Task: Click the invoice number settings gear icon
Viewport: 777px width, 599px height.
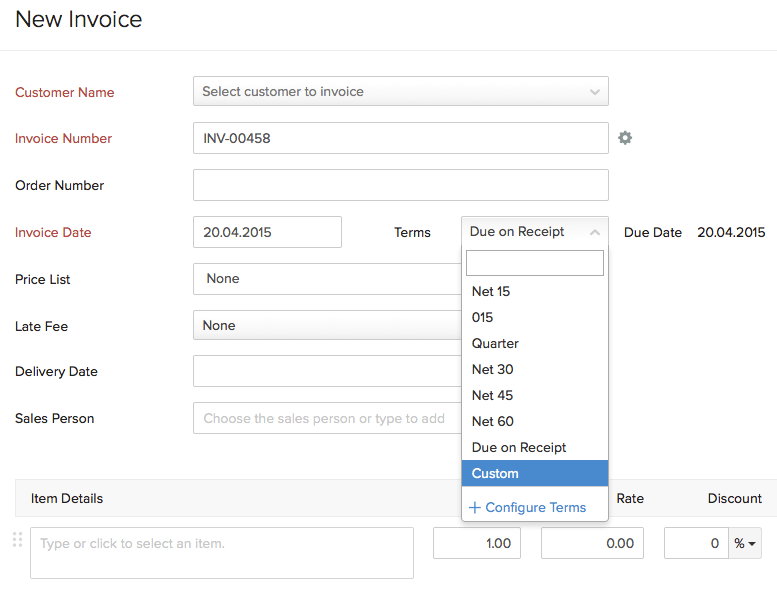Action: pos(625,138)
